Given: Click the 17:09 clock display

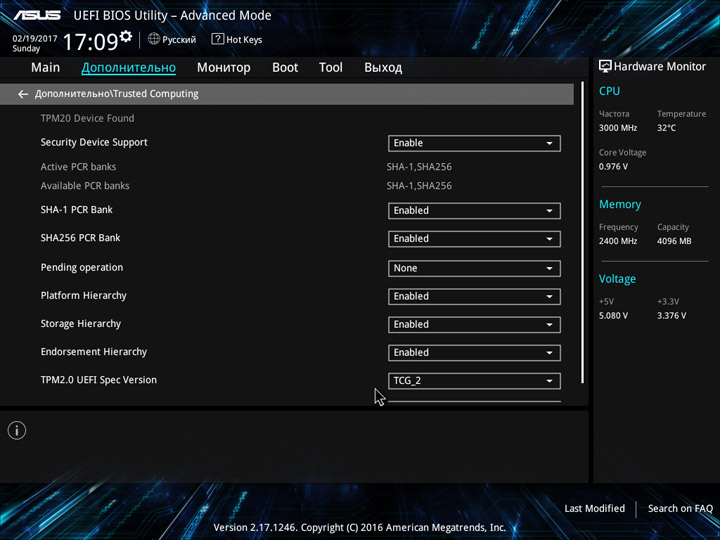Looking at the screenshot, I should (90, 42).
